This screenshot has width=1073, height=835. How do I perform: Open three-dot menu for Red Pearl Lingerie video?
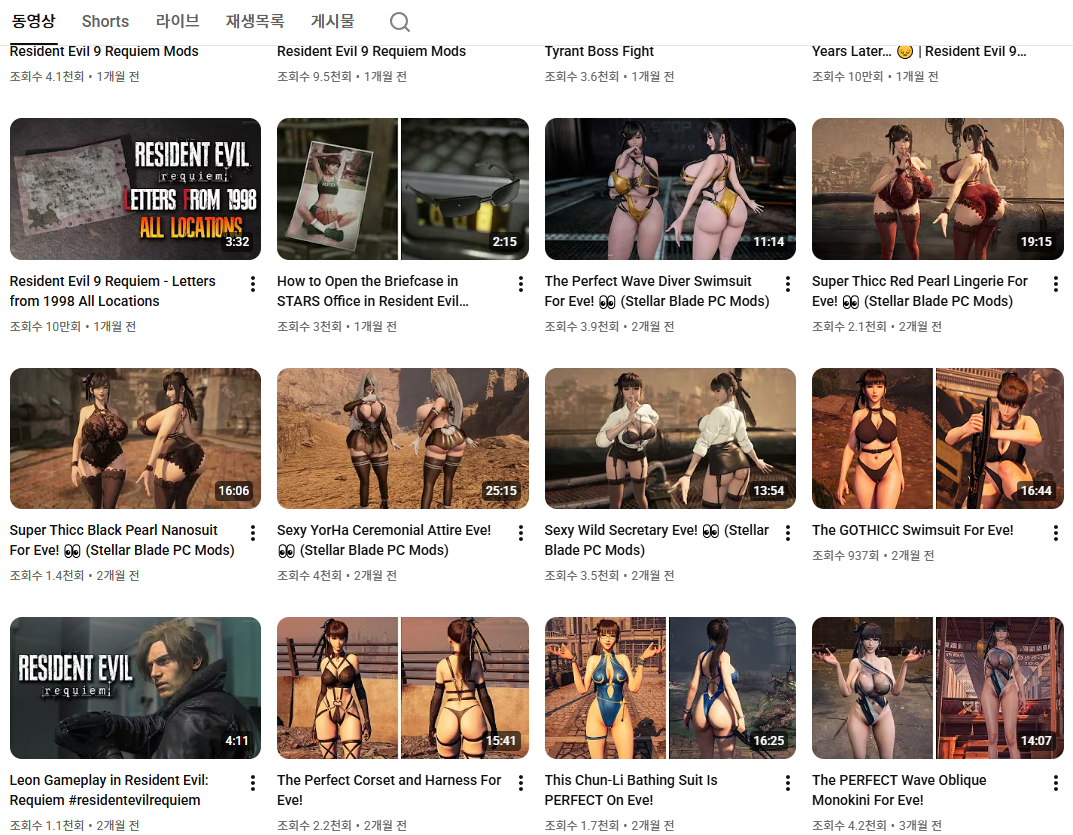pos(1055,284)
